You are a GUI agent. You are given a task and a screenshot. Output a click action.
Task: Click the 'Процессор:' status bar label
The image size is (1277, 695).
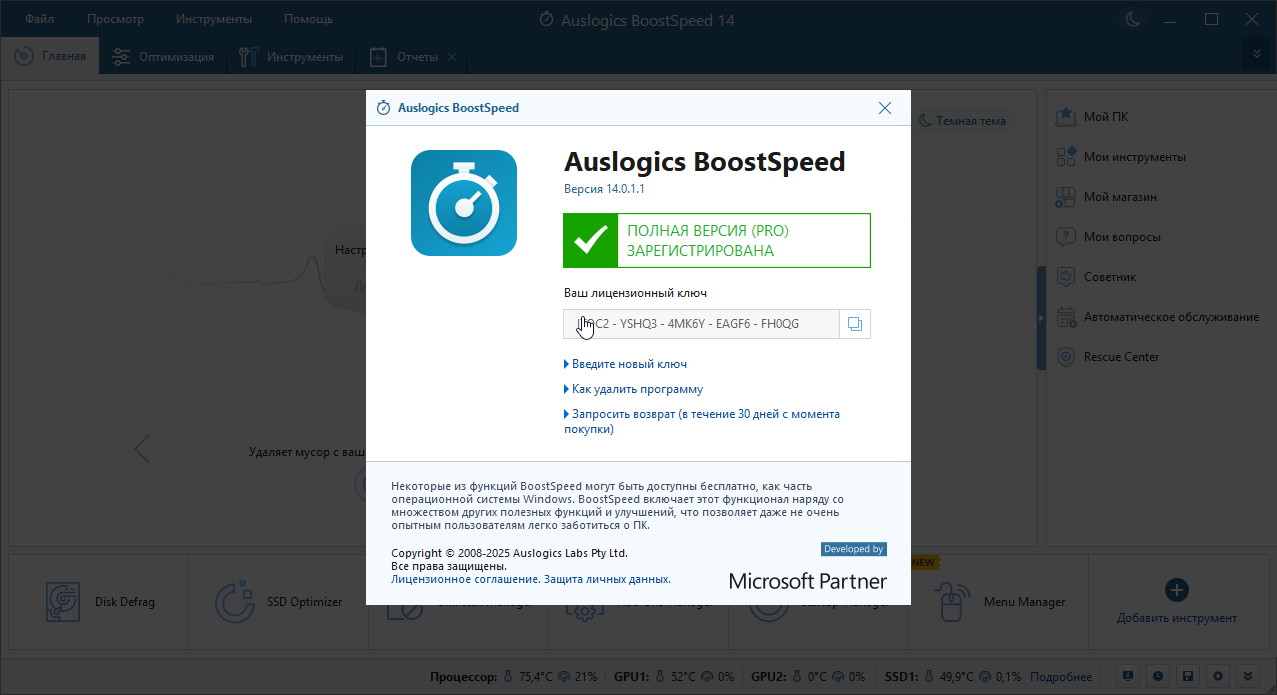(x=464, y=677)
